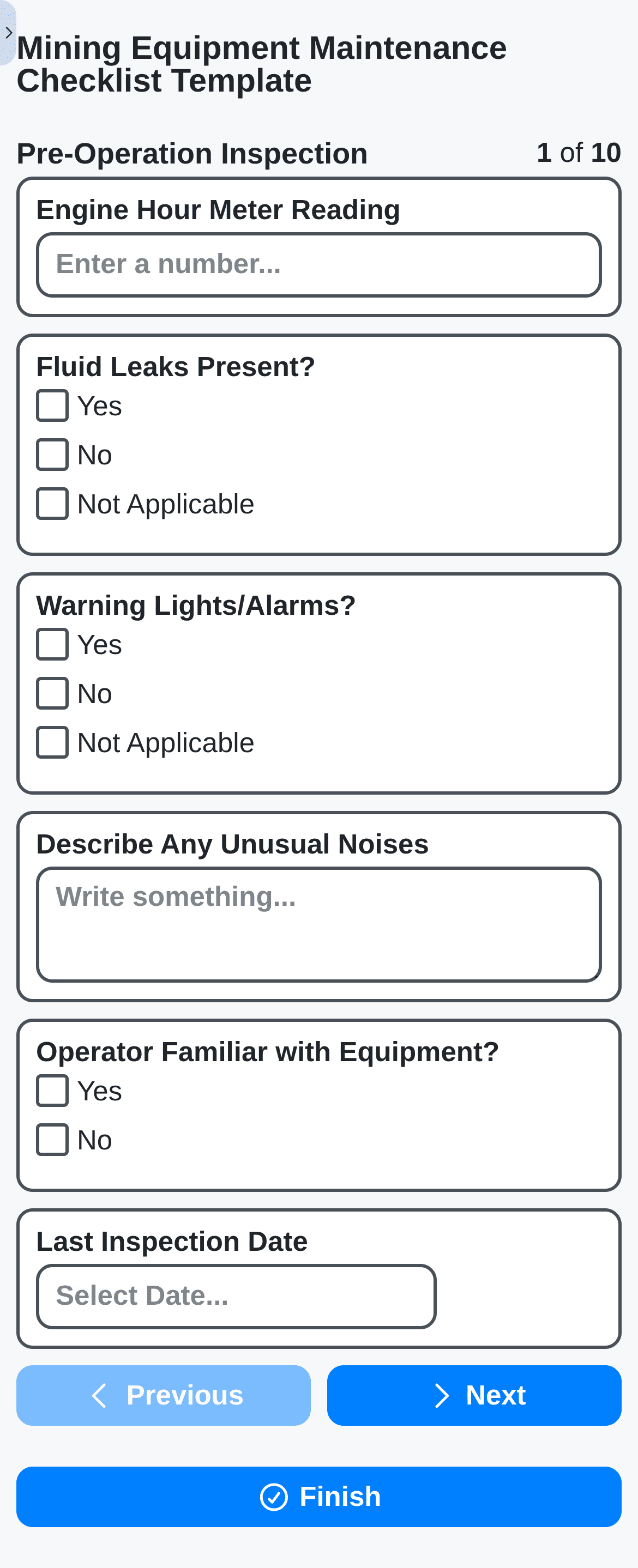Screen dimensions: 638x1568
Task: Open the Last Inspection Date picker
Action: [236, 1295]
